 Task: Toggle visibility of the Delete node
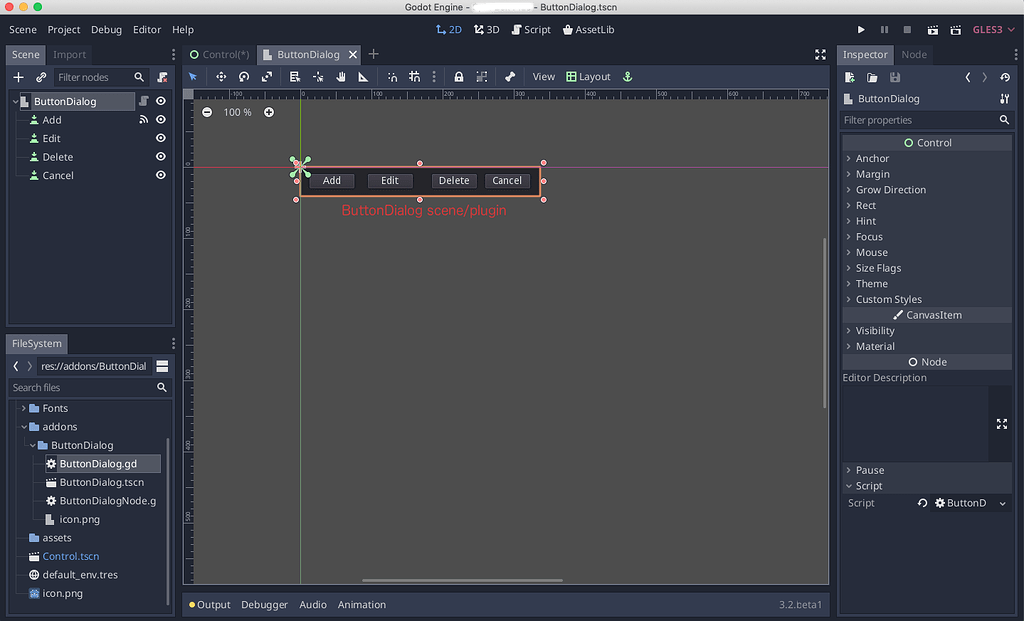pos(160,157)
